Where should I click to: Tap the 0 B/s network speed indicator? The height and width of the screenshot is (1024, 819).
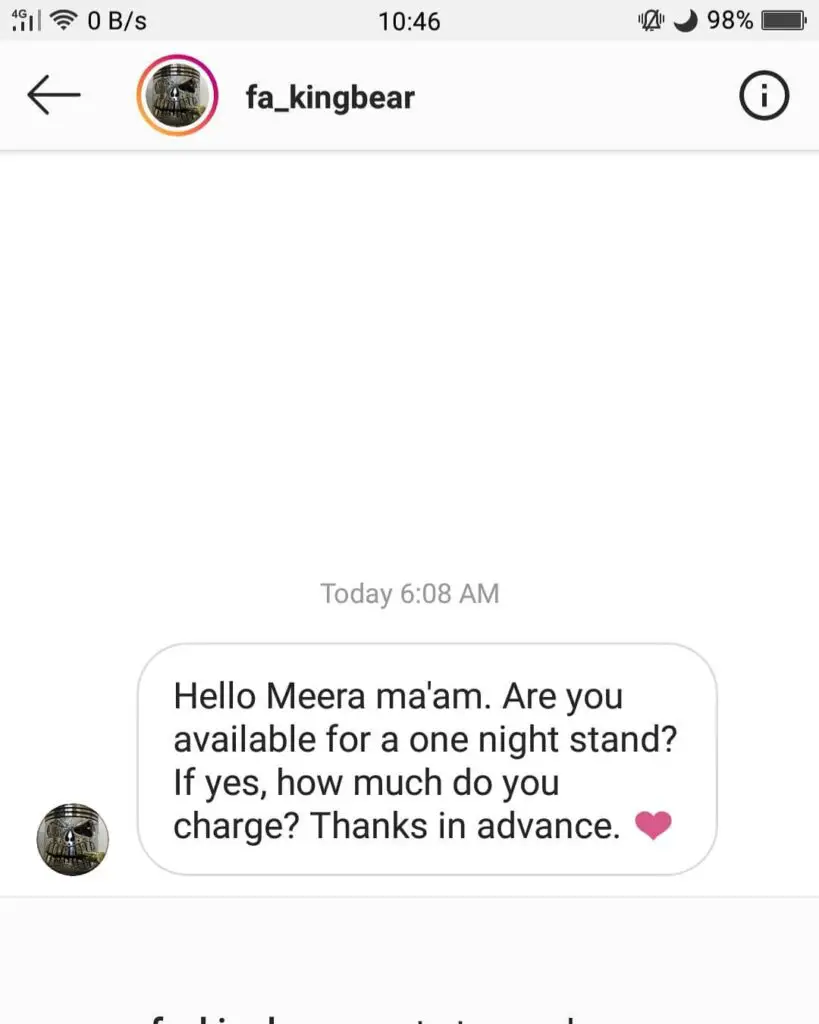click(x=117, y=21)
